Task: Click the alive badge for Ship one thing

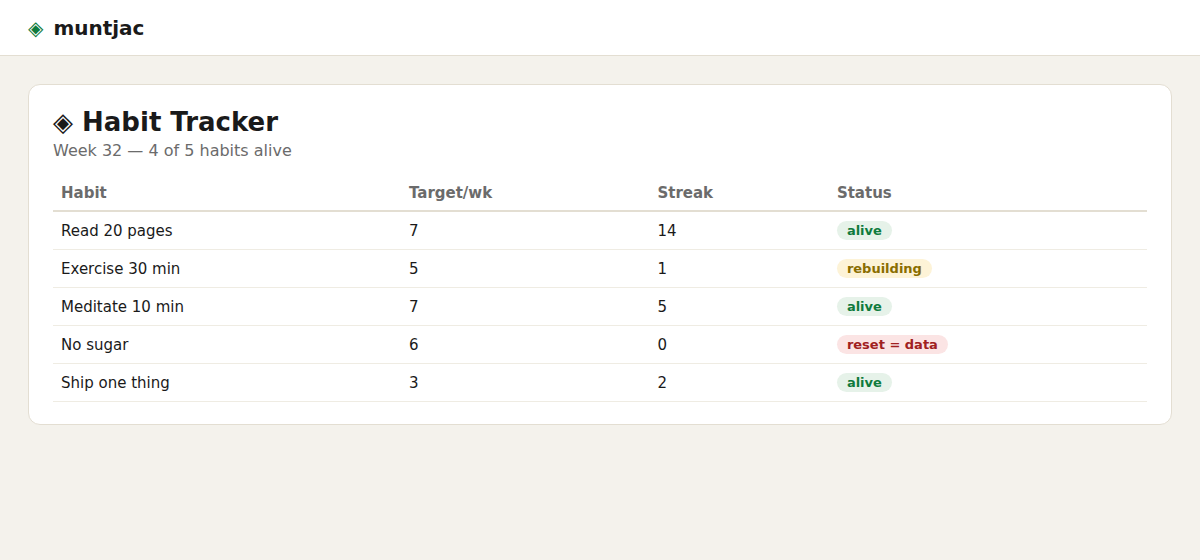Action: pyautogui.click(x=864, y=383)
